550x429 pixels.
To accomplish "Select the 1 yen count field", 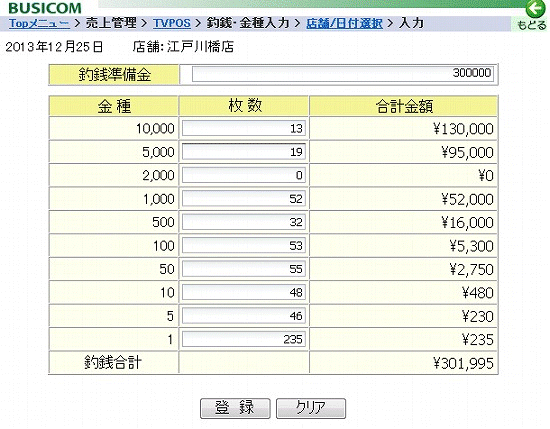I will point(244,339).
